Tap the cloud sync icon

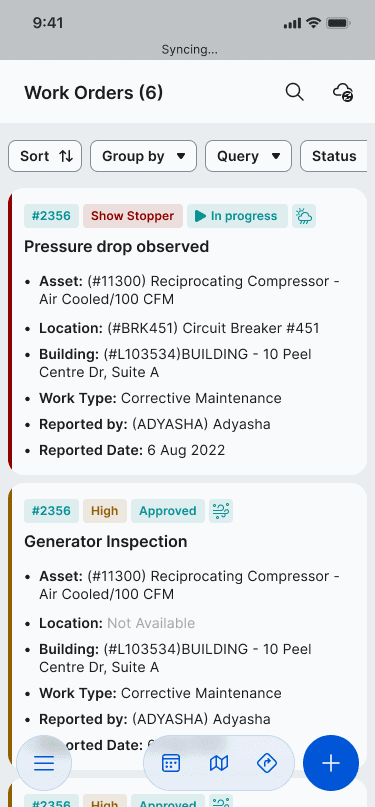point(343,93)
